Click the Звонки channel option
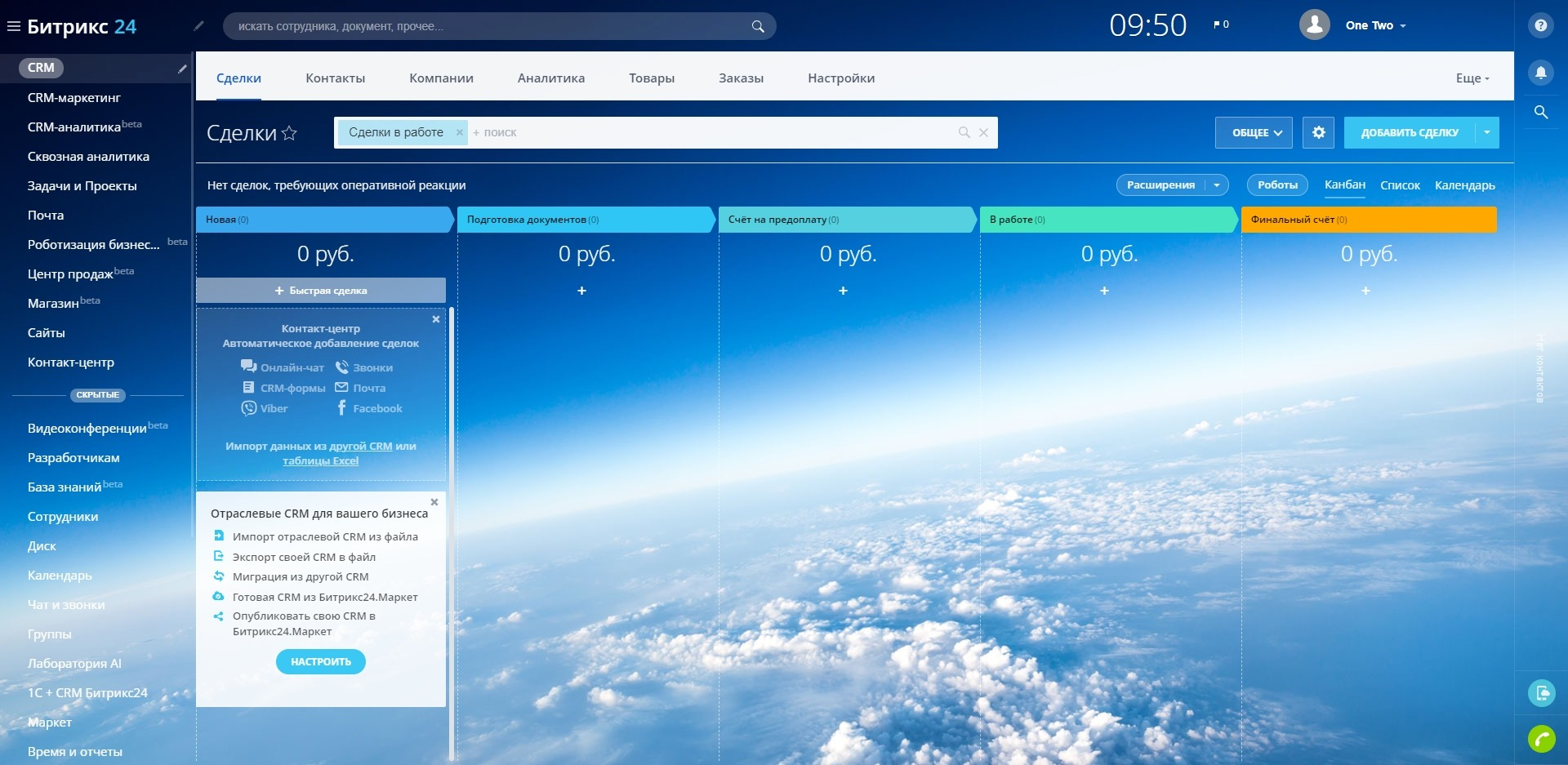Screen dimensions: 1568x765 coord(364,367)
